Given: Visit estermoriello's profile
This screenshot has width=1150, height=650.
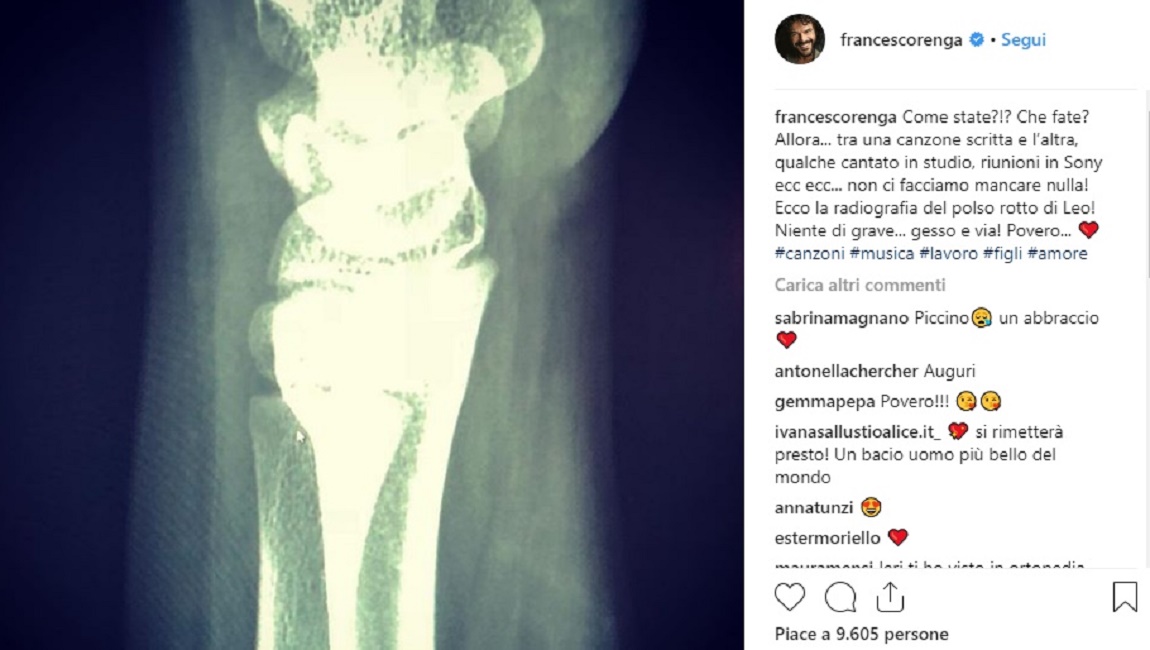Looking at the screenshot, I should click(827, 538).
